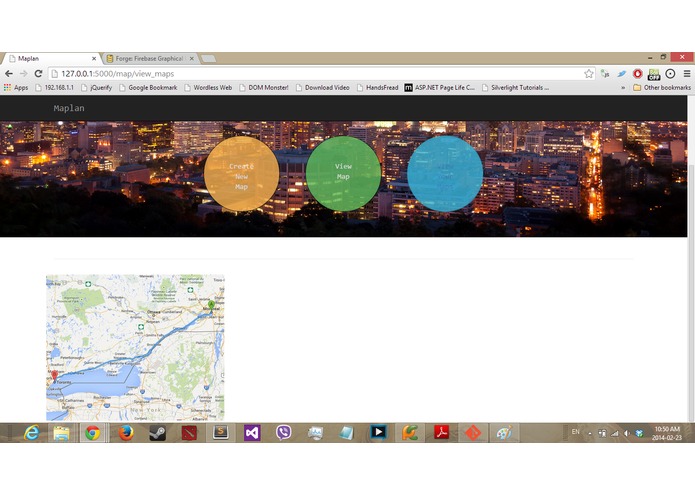Click the blue bird extension icon
Screen dimensions: 695x494
621,74
